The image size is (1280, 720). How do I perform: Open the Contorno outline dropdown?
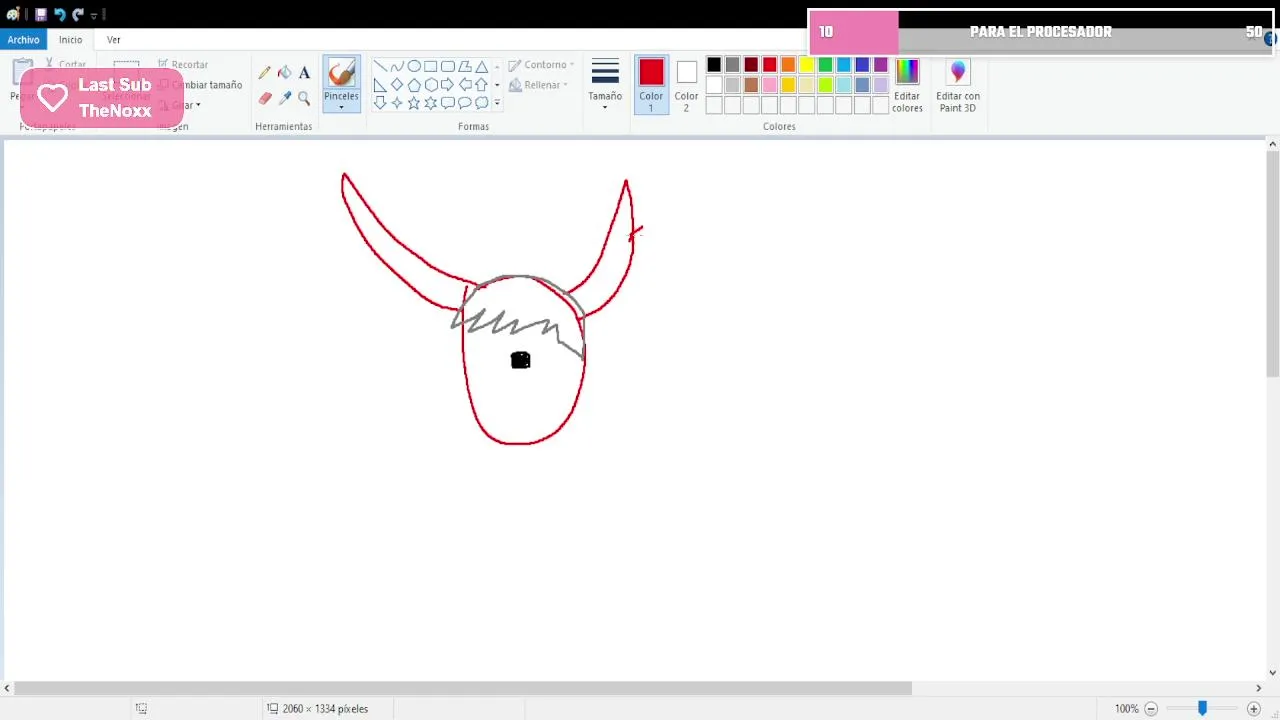tap(541, 65)
